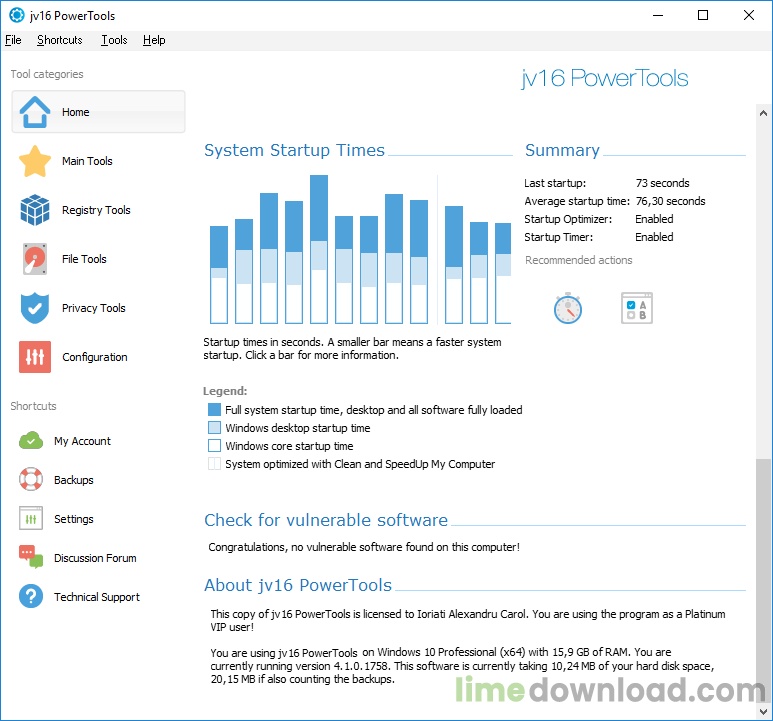
Task: Open Main Tools star icon
Action: coord(35,161)
